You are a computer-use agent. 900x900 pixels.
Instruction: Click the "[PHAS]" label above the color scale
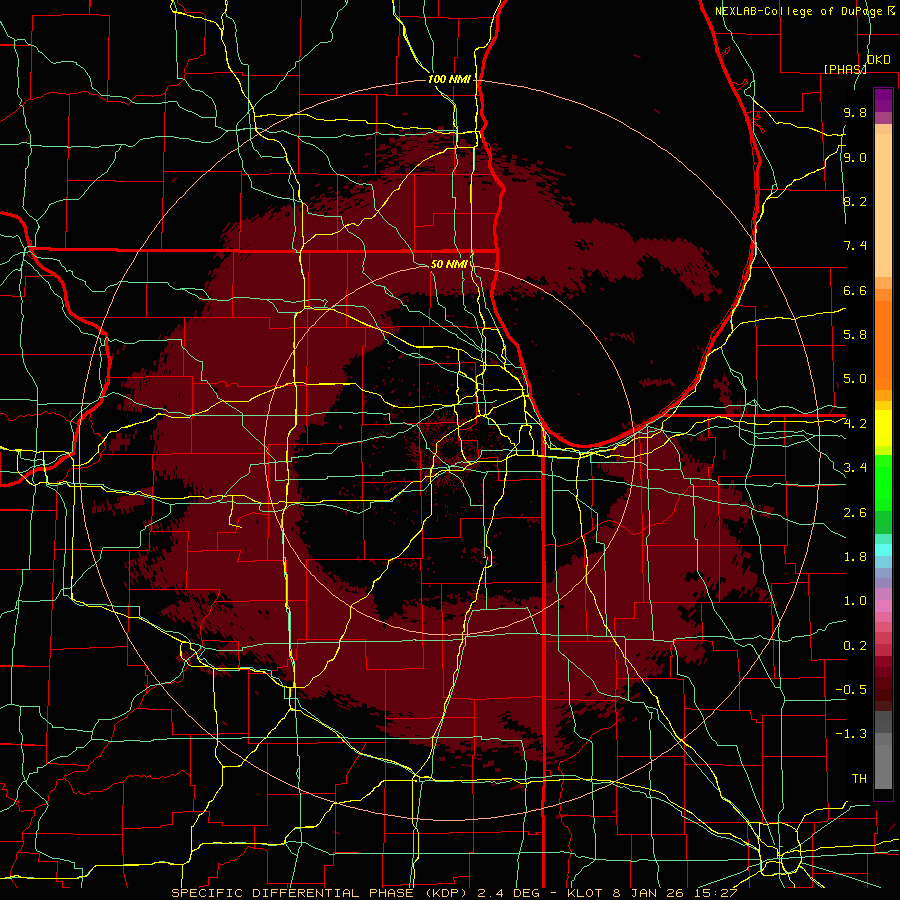(x=845, y=69)
